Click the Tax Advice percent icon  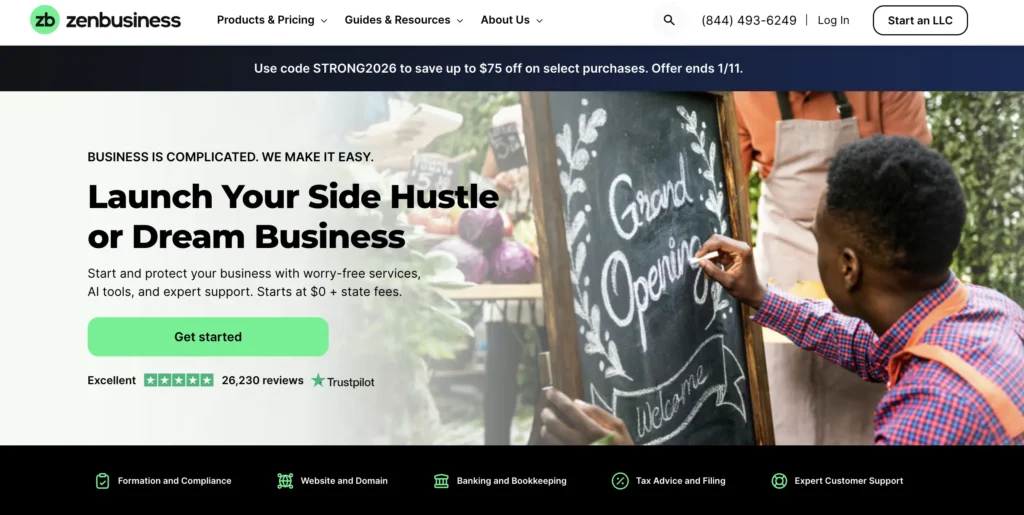click(x=620, y=481)
